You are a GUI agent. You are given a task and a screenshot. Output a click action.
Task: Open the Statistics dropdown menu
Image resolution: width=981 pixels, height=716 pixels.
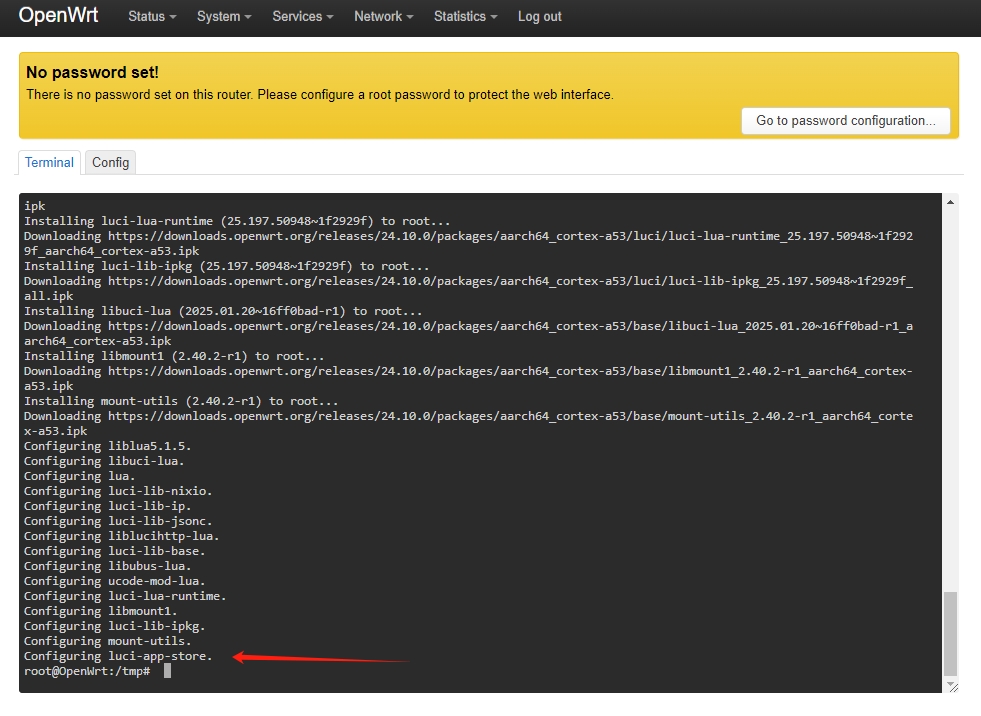tap(465, 17)
